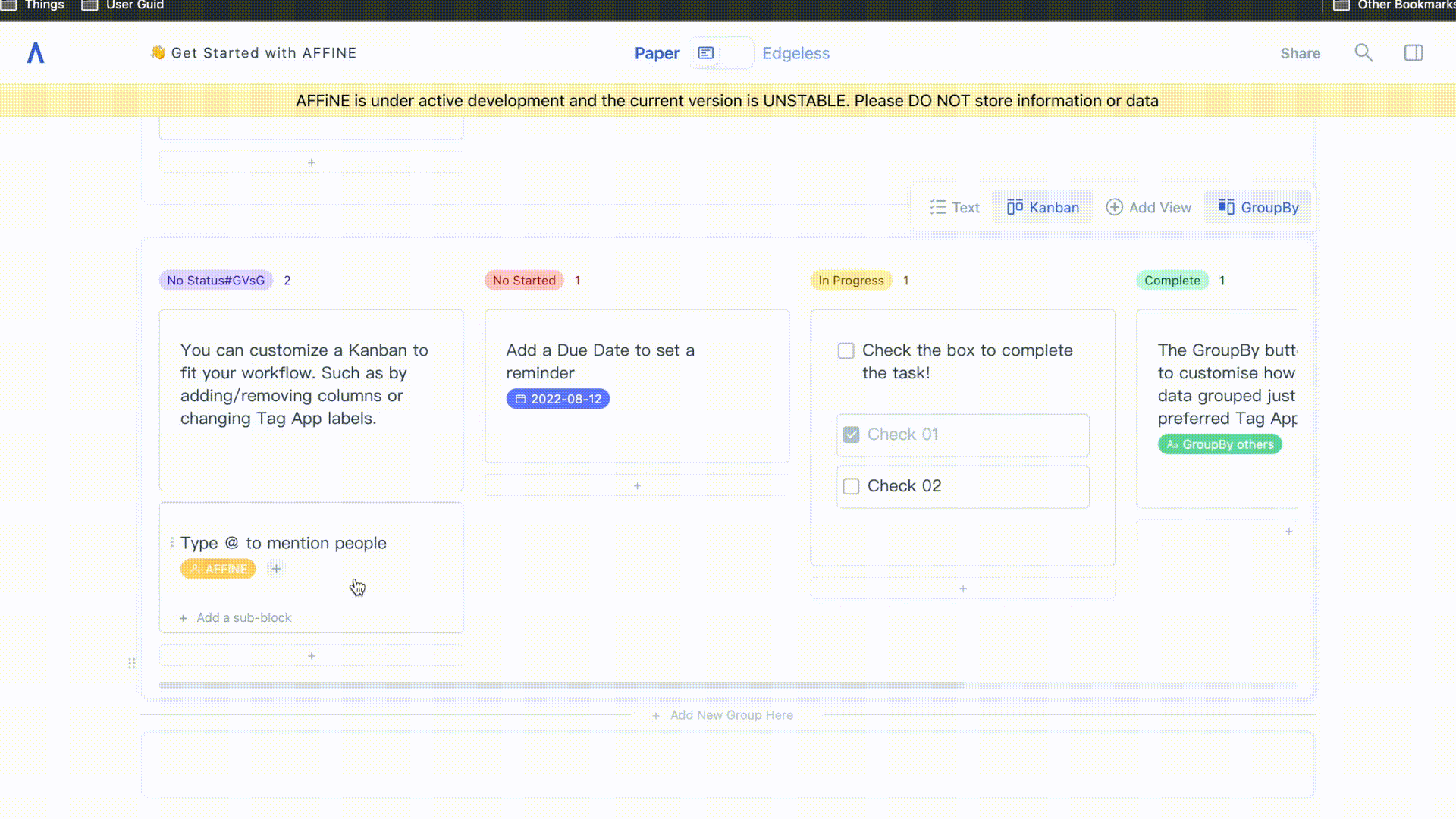Viewport: 1456px width, 819px height.
Task: Click the Check 01 text
Action: pyautogui.click(x=902, y=435)
